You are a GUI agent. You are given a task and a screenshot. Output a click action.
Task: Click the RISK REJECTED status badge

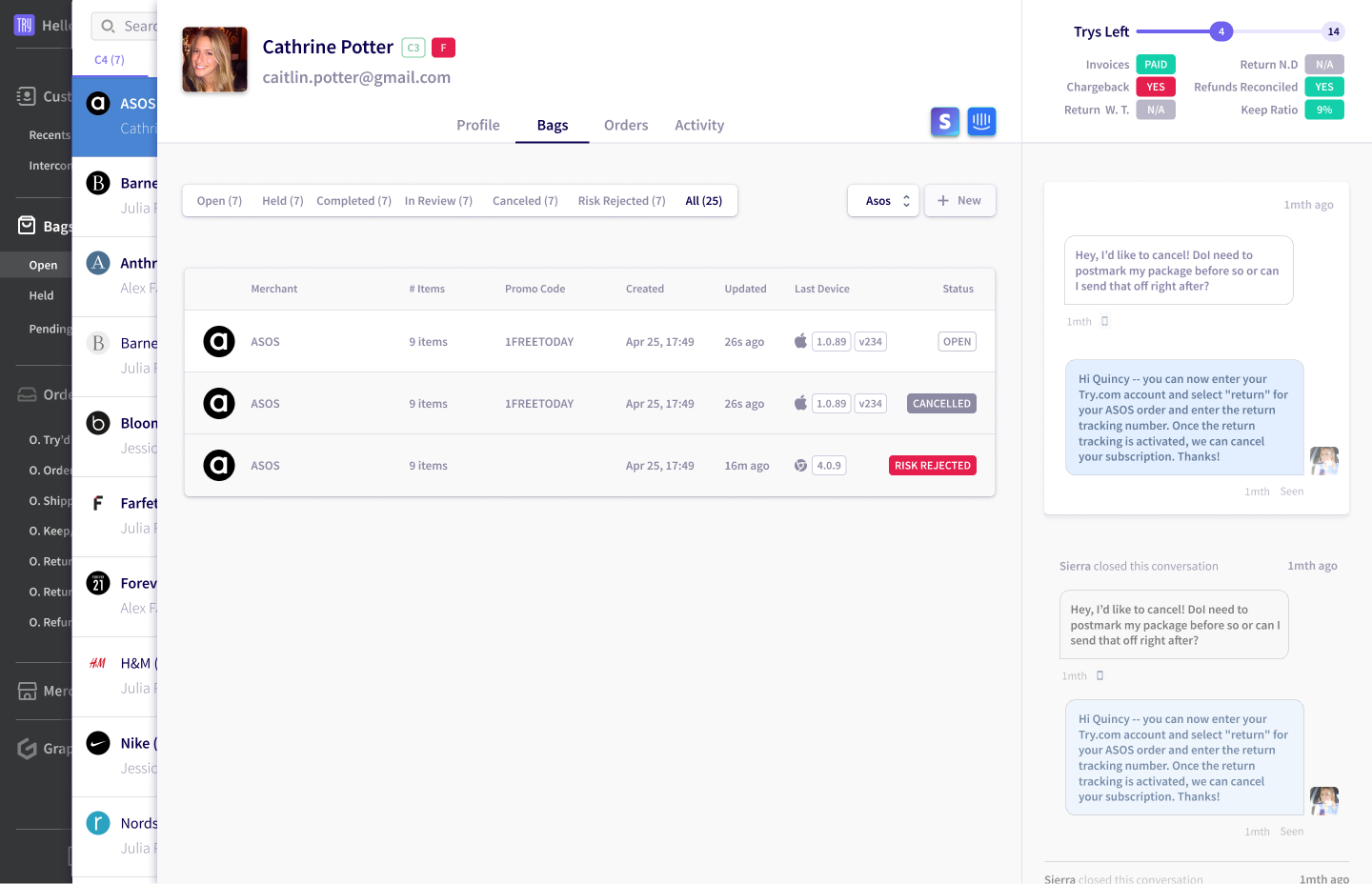pyautogui.click(x=933, y=466)
